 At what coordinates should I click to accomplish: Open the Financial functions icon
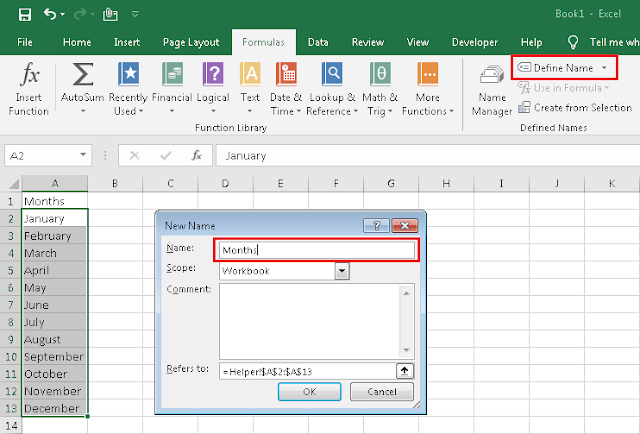click(172, 74)
